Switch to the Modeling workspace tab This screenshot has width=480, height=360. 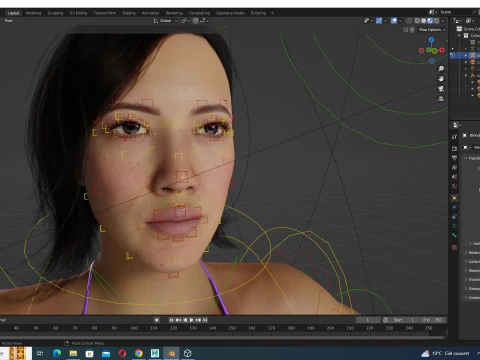click(x=33, y=13)
